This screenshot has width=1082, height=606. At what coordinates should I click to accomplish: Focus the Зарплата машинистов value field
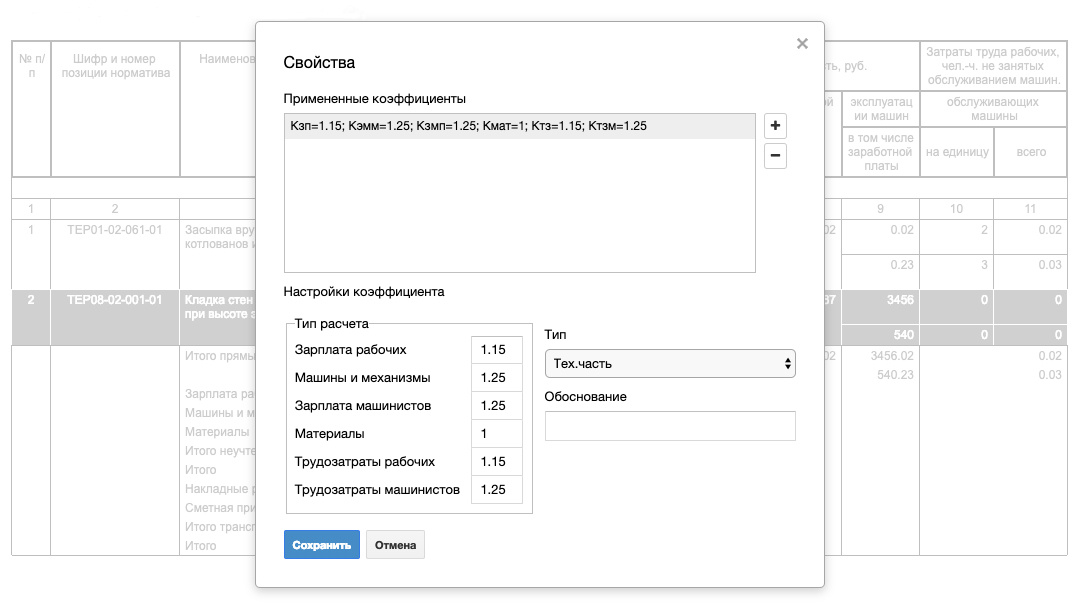(496, 406)
